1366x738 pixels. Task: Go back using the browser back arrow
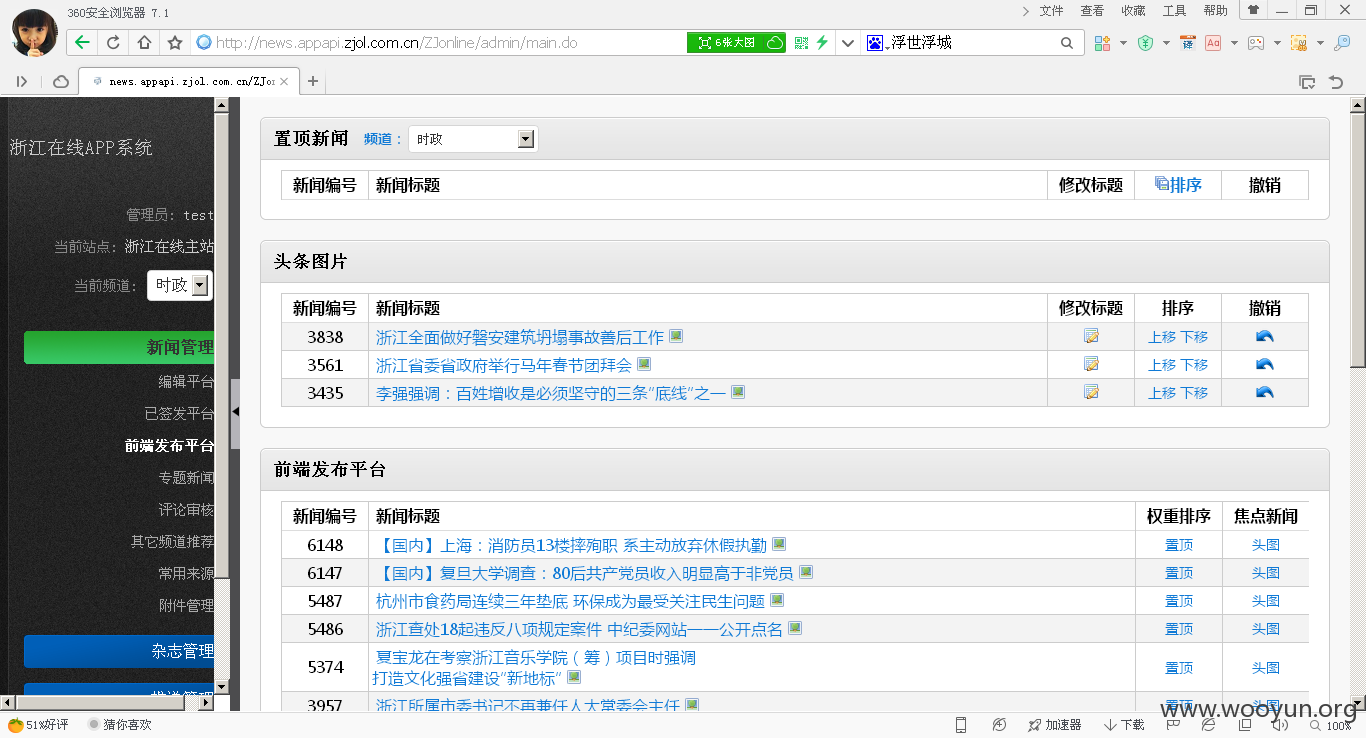click(82, 43)
